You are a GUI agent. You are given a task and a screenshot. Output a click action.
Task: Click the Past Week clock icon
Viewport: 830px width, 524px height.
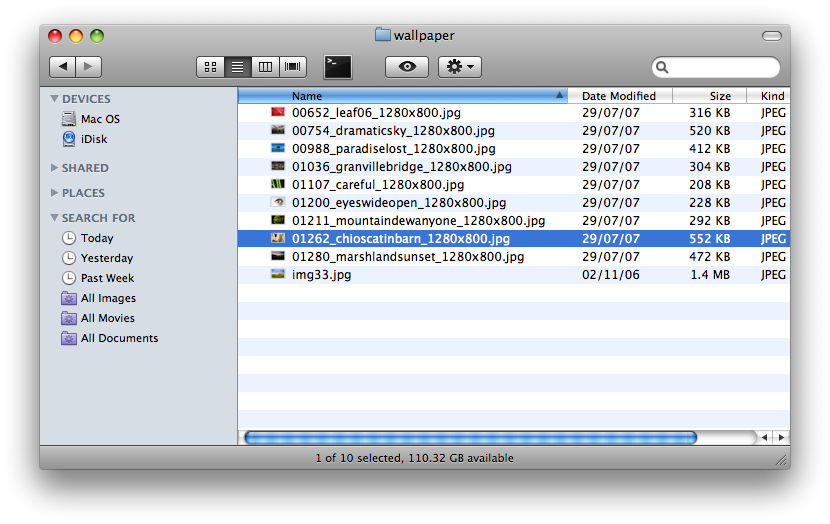[x=69, y=278]
